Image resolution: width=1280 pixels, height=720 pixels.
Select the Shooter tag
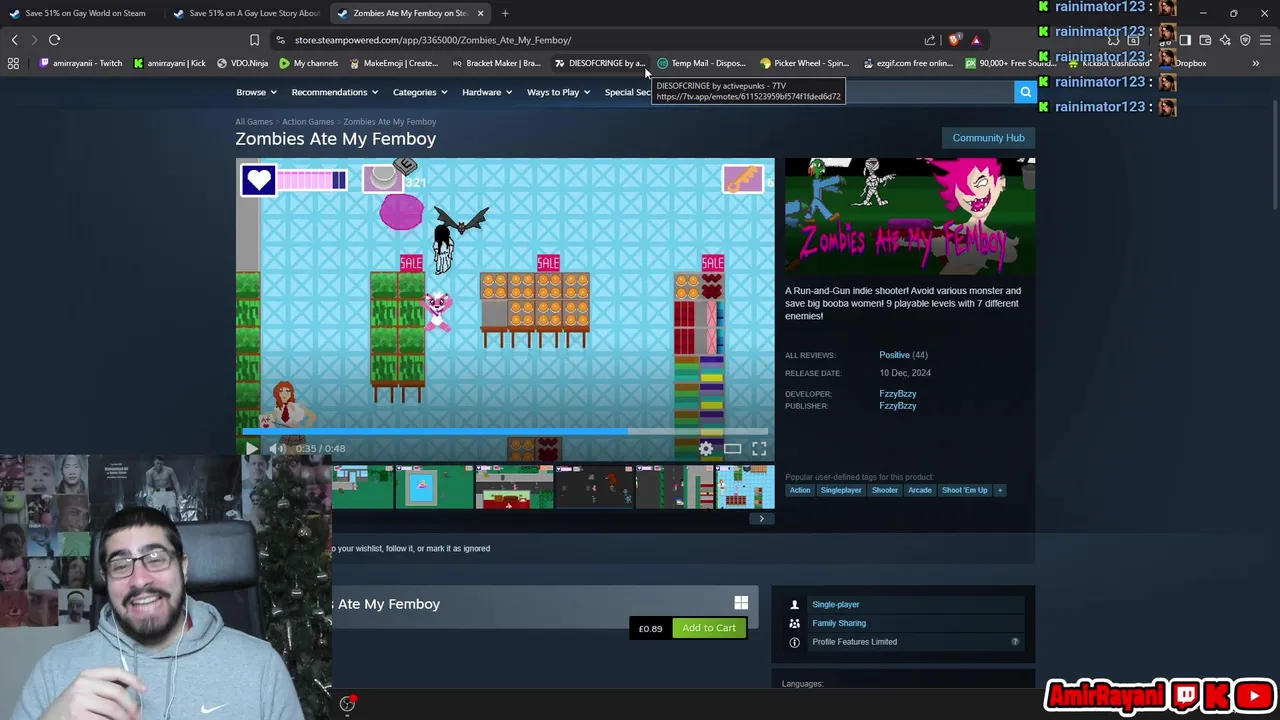(885, 490)
